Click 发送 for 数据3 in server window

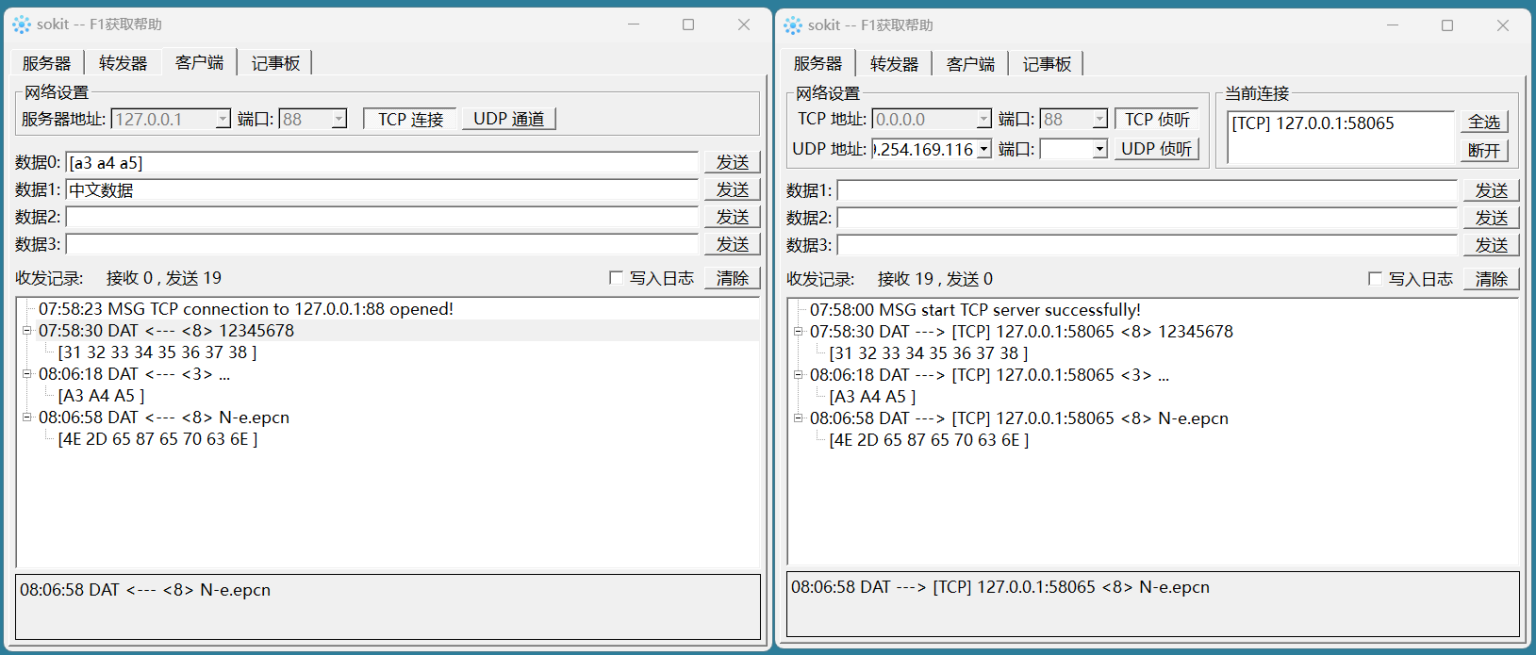pyautogui.click(x=1491, y=245)
